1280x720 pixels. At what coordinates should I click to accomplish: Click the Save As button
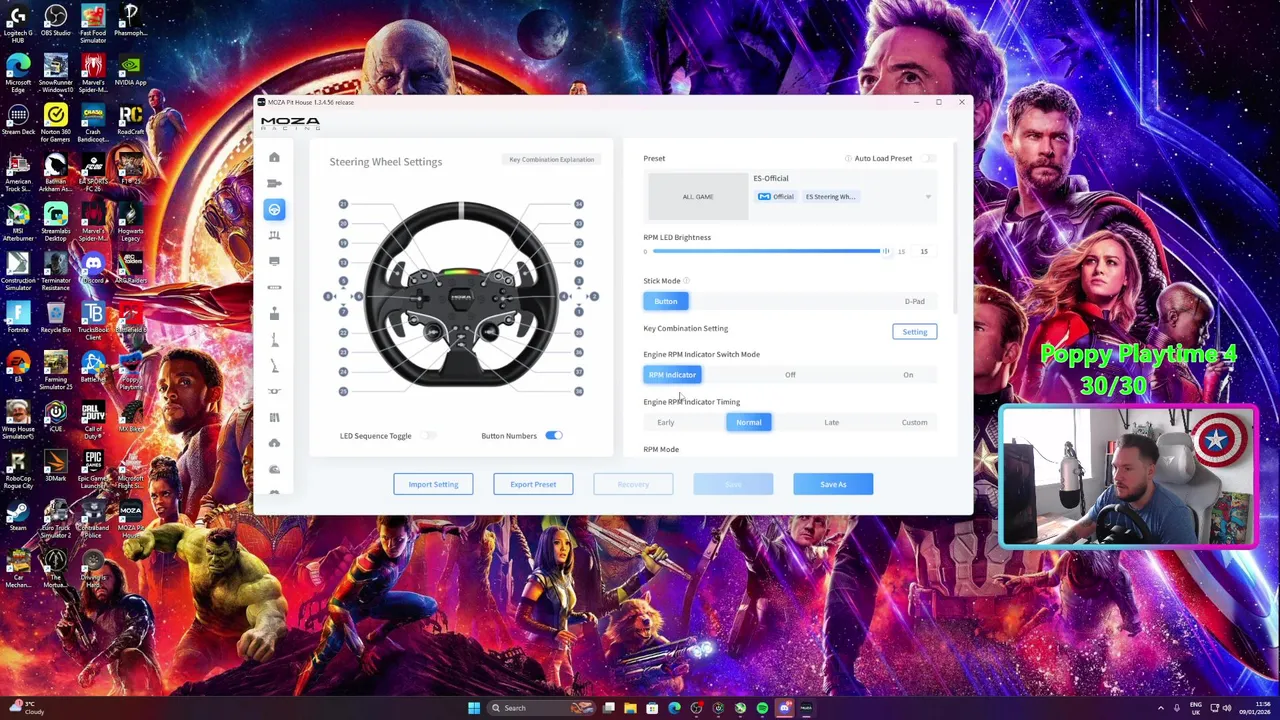833,484
